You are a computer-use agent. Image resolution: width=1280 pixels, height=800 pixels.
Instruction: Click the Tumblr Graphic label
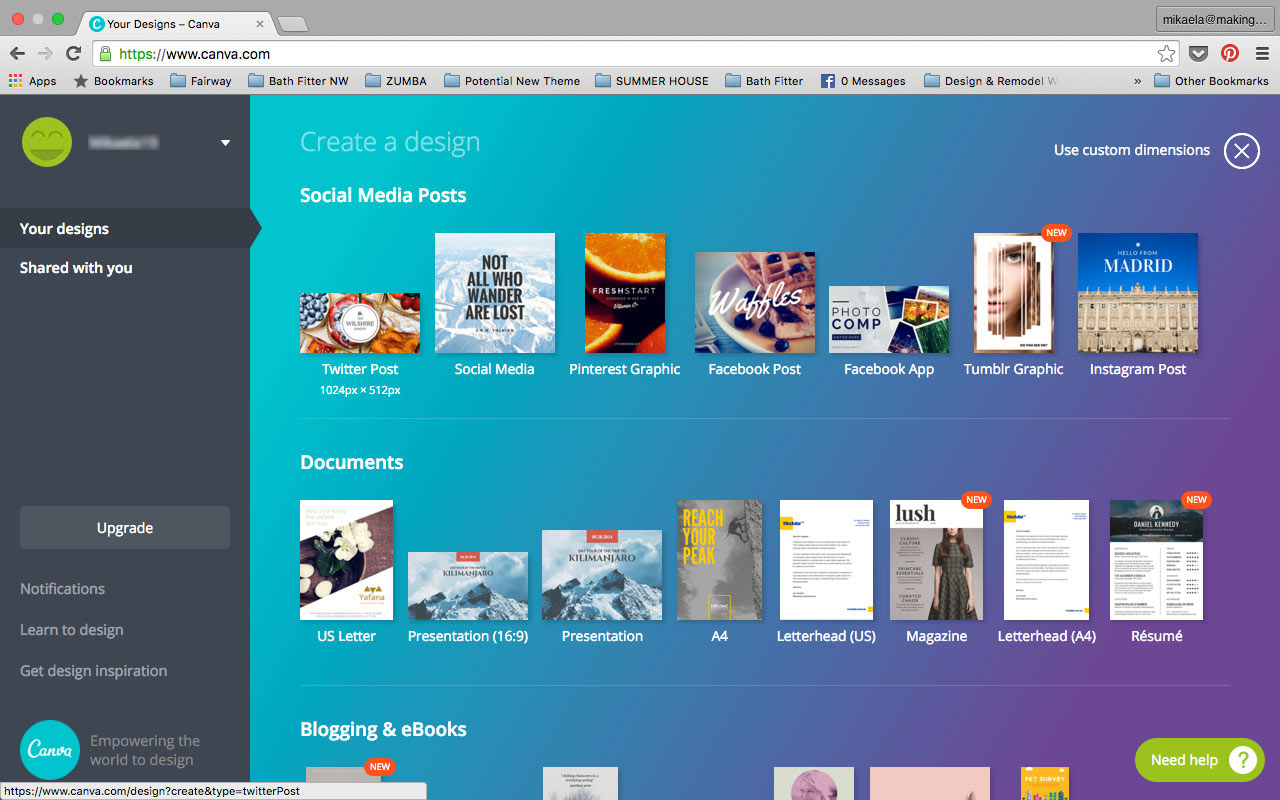(1014, 369)
